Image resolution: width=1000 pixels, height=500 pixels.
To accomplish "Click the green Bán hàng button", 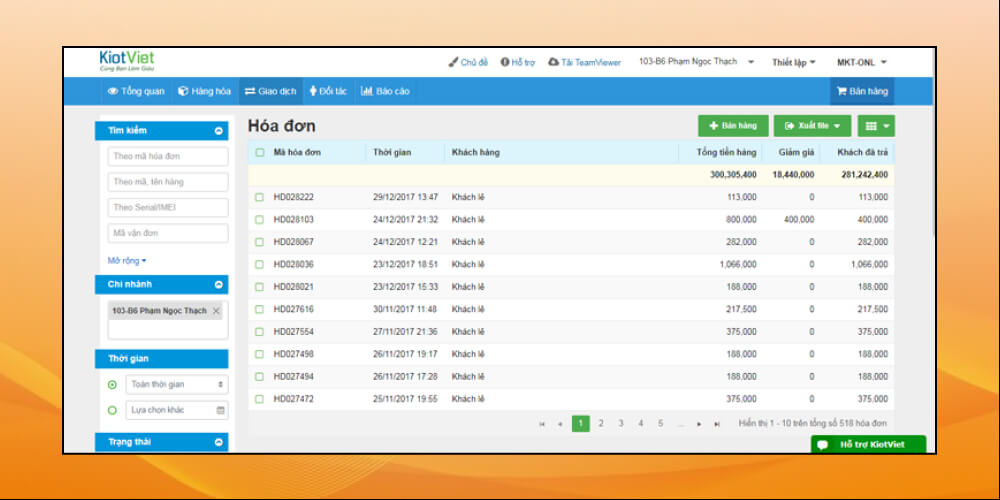I will pyautogui.click(x=732, y=126).
